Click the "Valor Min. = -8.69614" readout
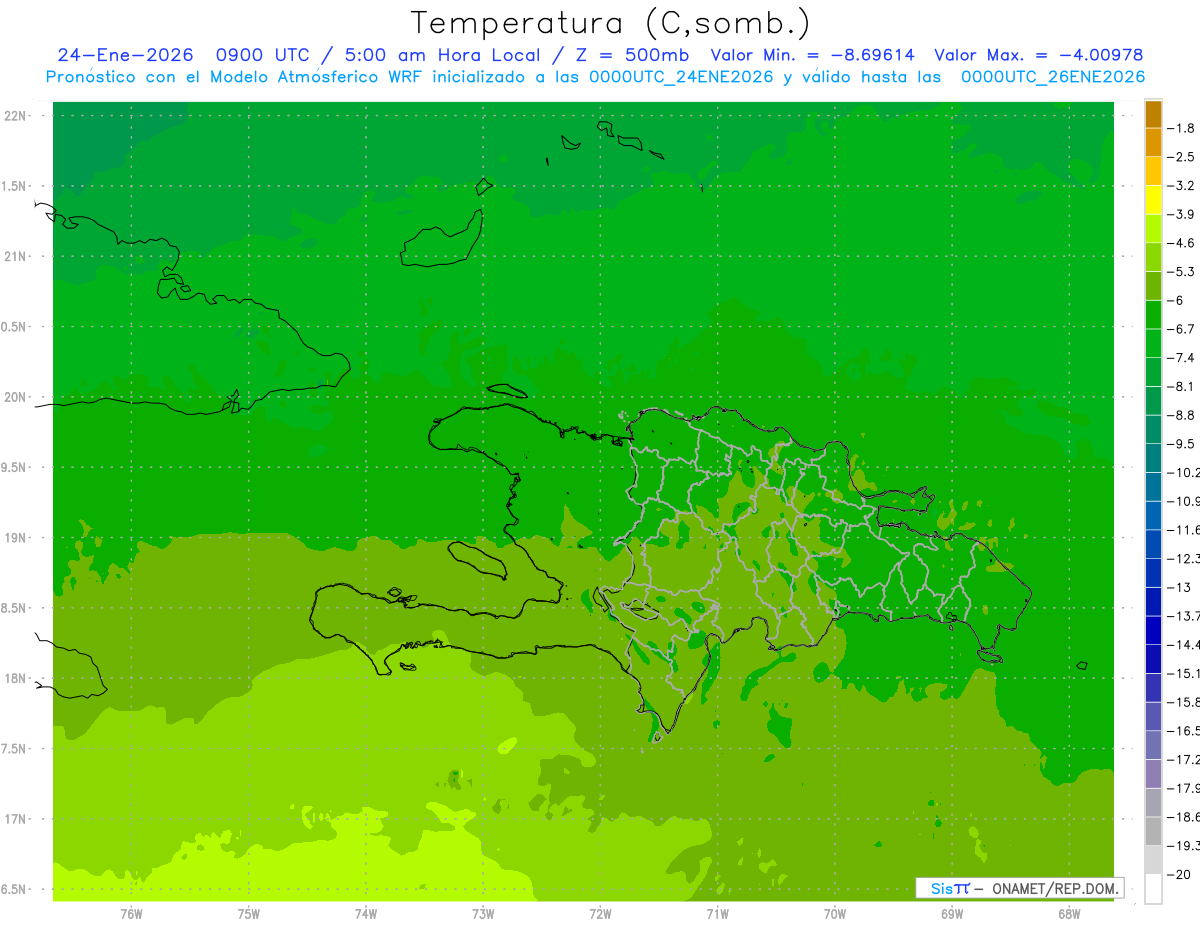The image size is (1200, 927). (812, 55)
